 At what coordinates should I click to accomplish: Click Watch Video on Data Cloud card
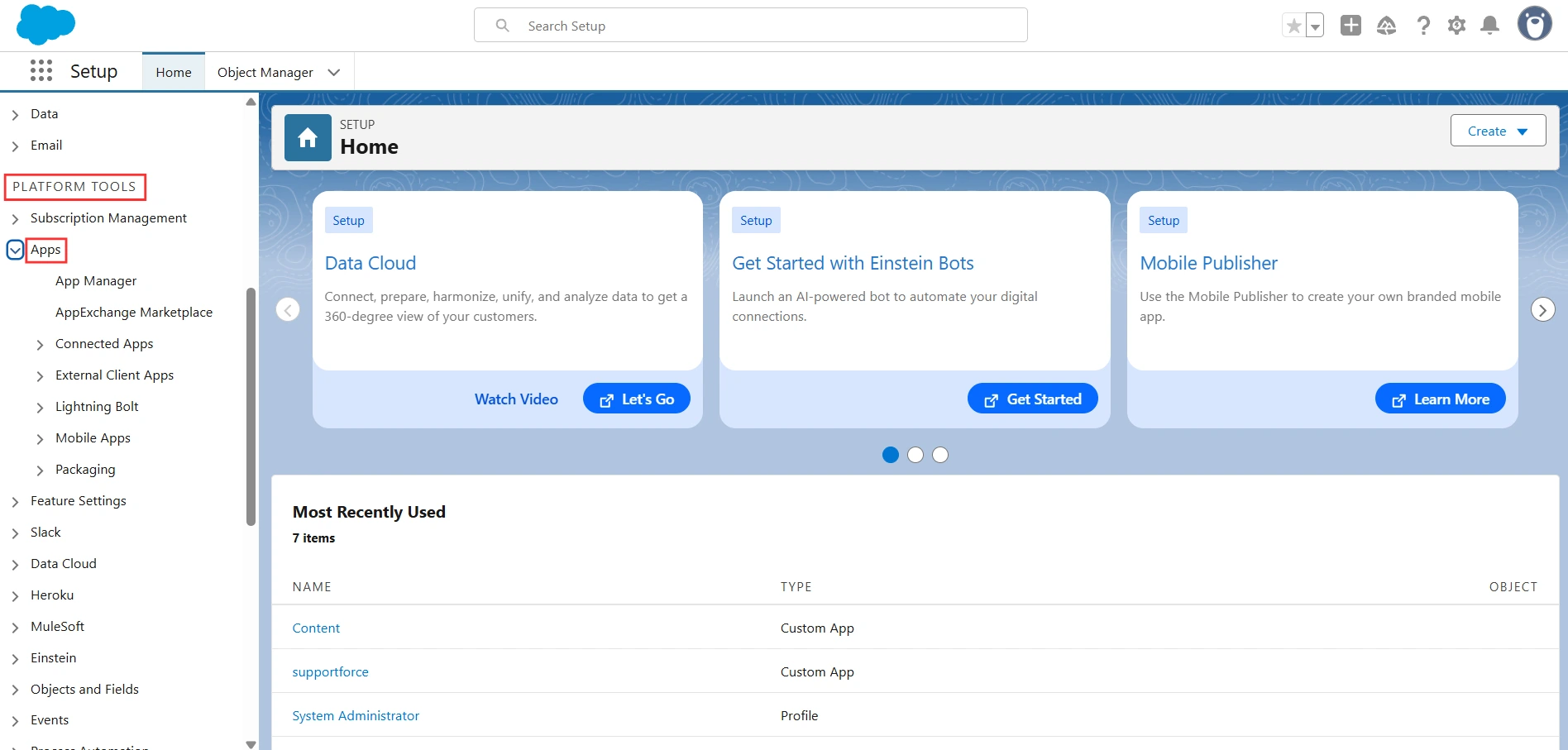[516, 399]
